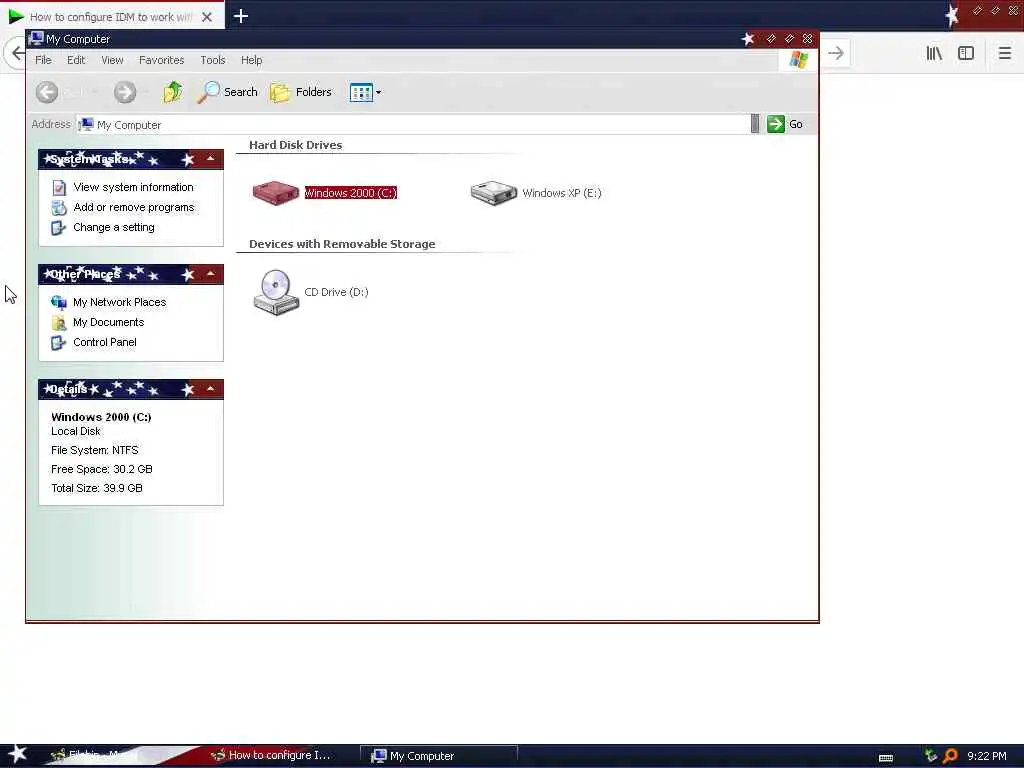Click the View system information icon
Viewport: 1024px width, 768px height.
(59, 187)
